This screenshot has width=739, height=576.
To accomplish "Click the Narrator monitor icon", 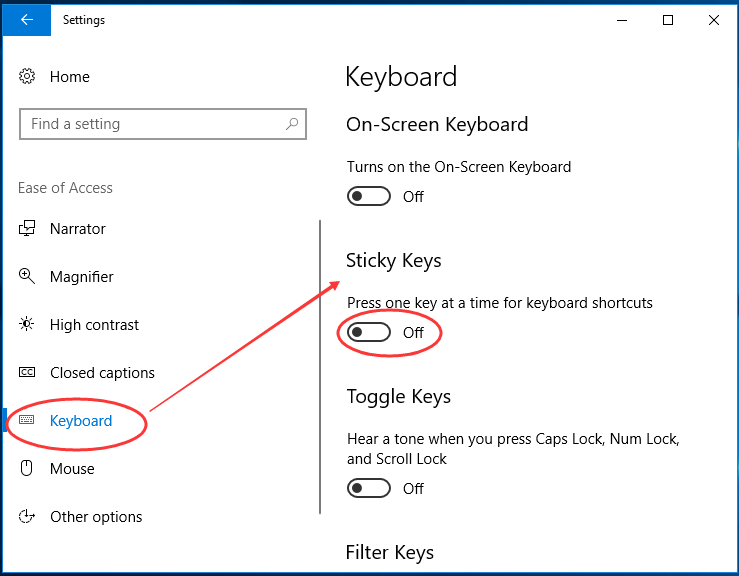I will pyautogui.click(x=28, y=229).
